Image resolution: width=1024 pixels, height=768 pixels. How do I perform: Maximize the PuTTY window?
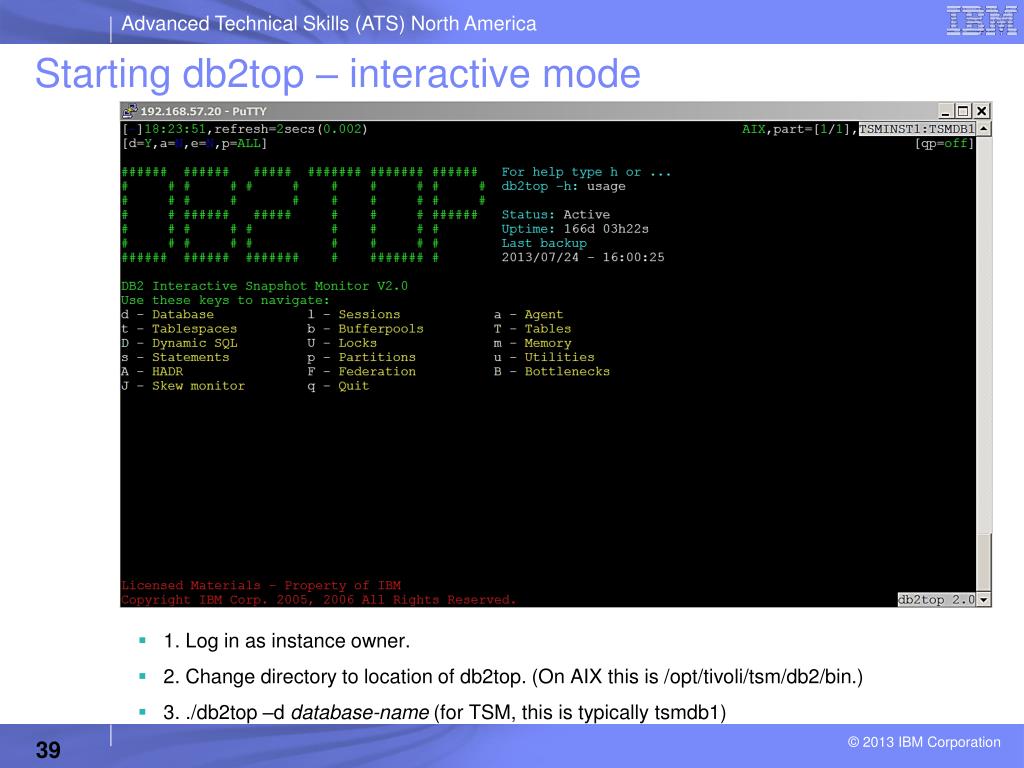963,111
